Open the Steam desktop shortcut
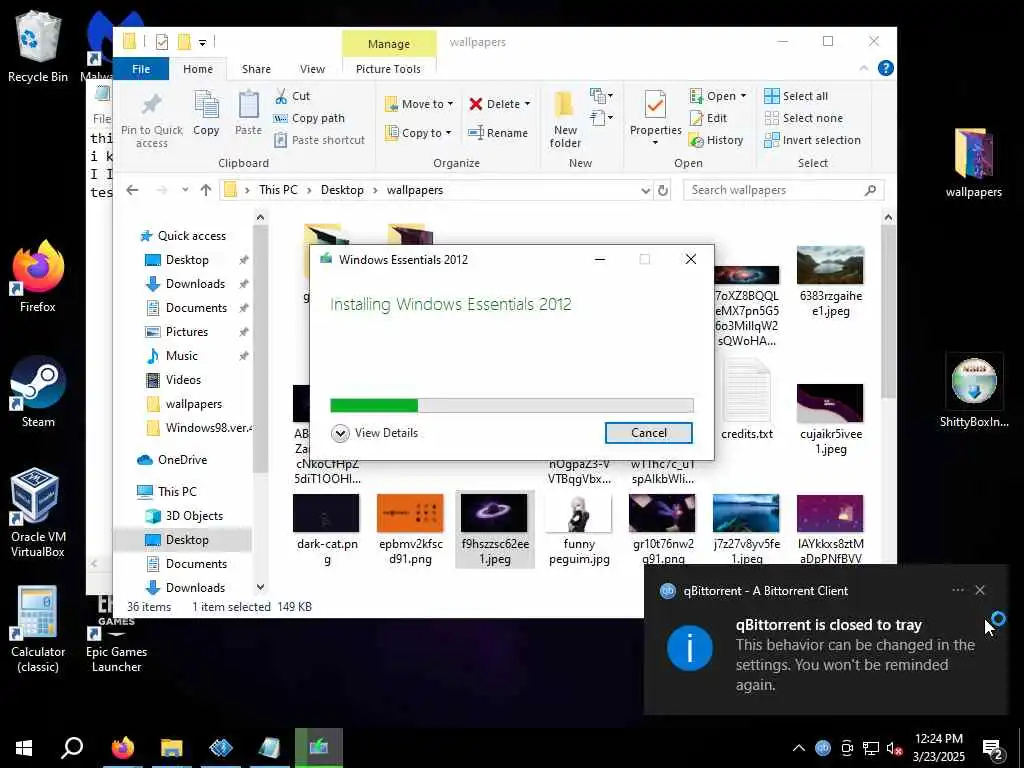The width and height of the screenshot is (1024, 768). pyautogui.click(x=37, y=392)
